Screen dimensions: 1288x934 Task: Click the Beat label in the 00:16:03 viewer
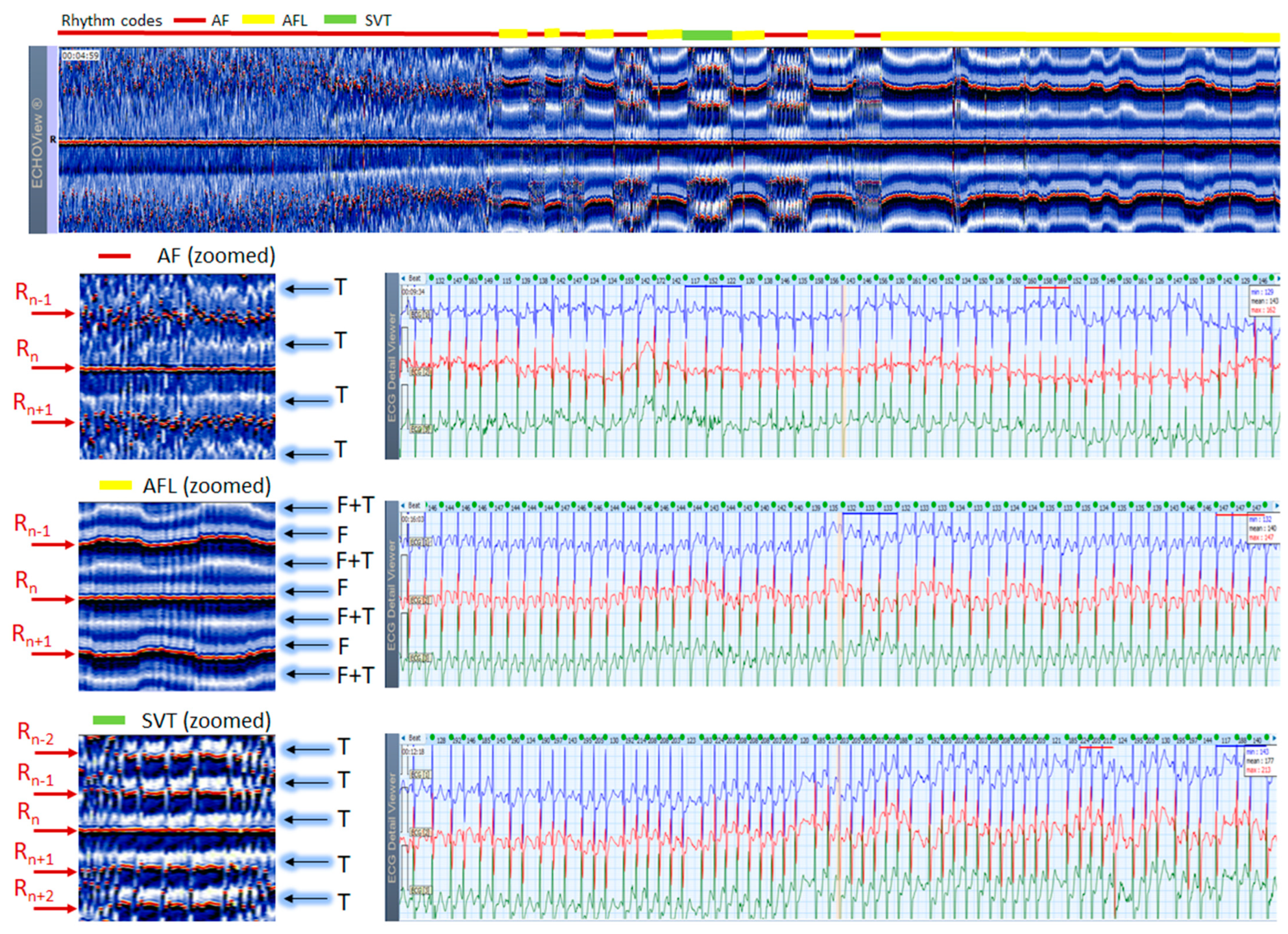415,505
